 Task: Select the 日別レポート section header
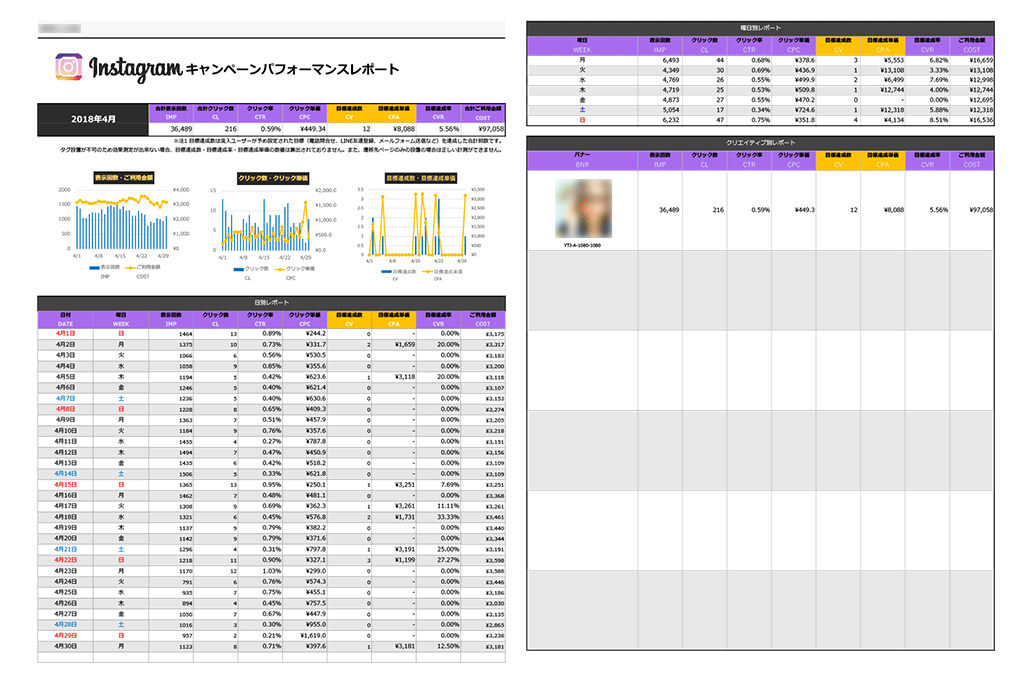(x=271, y=301)
